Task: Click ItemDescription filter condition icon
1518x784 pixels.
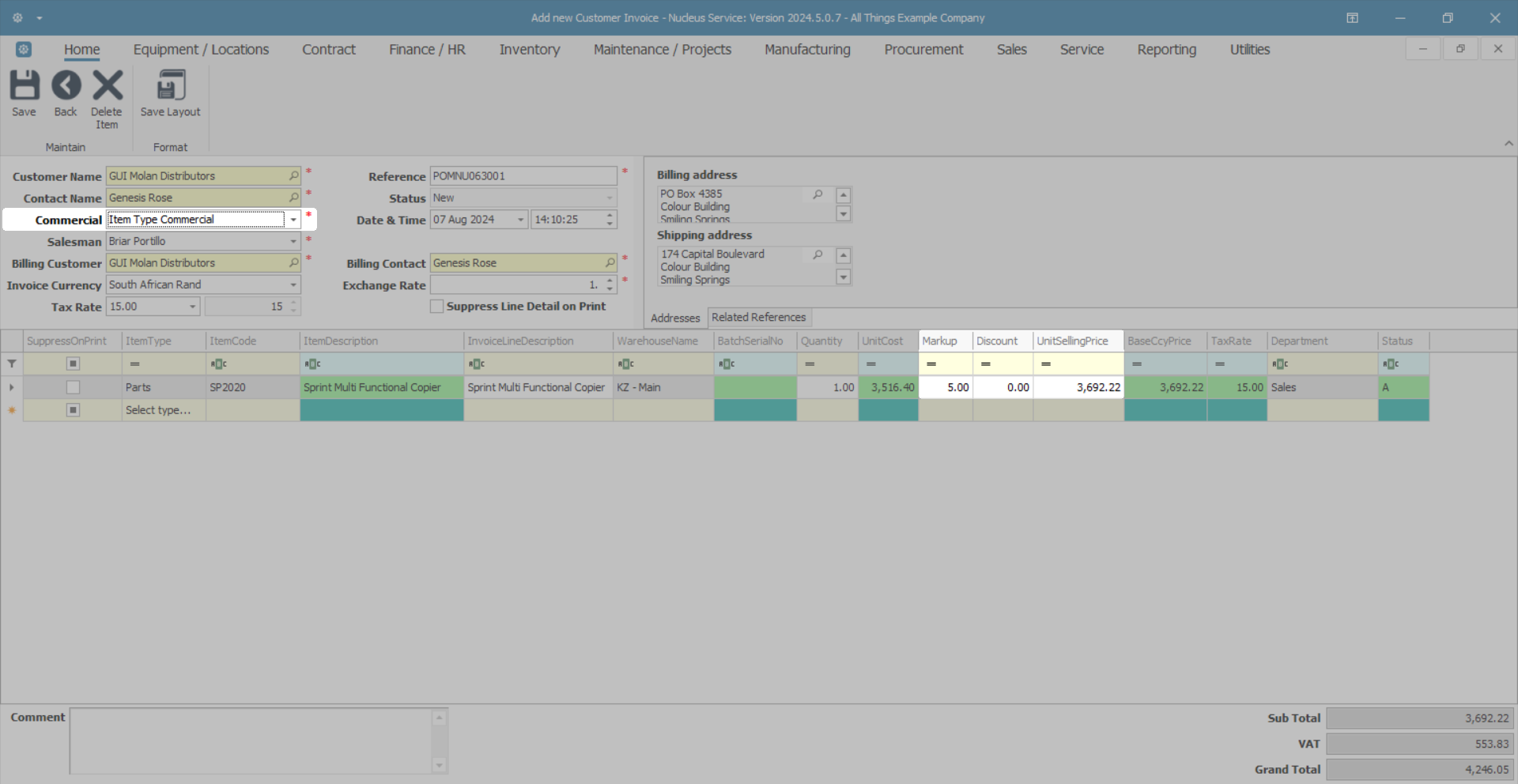Action: (312, 364)
